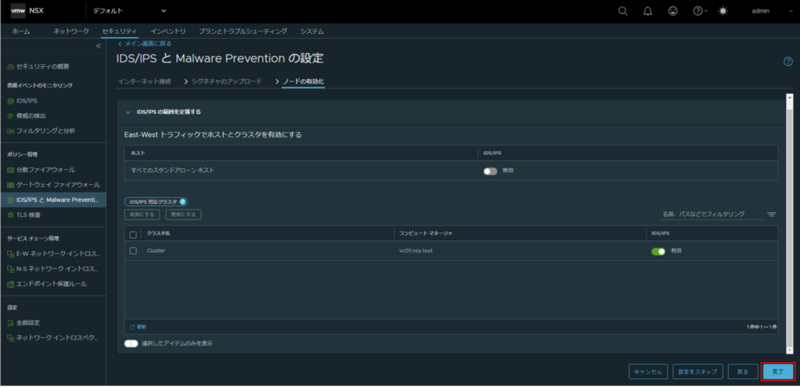Open TLS 検査 in sidebar
This screenshot has width=800, height=387.
(28, 215)
